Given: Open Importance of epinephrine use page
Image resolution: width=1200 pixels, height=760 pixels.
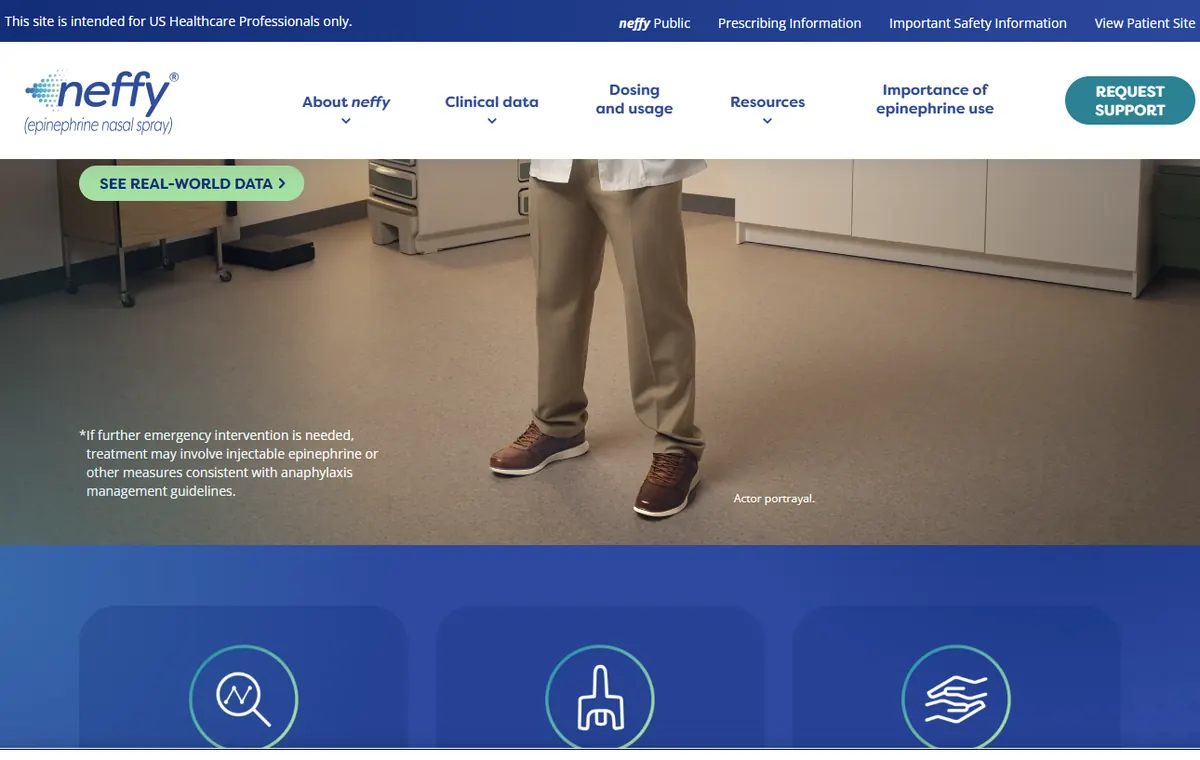Looking at the screenshot, I should coord(935,100).
